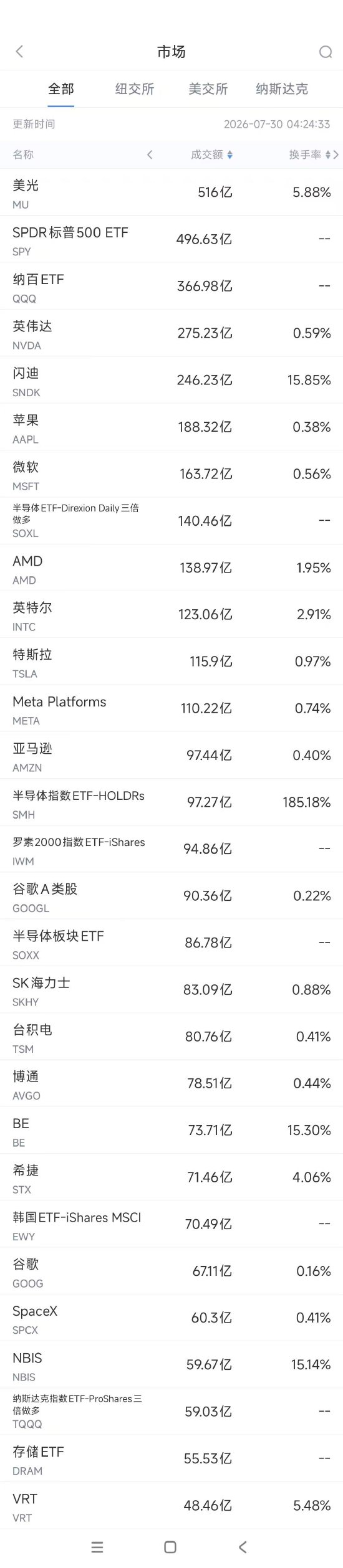
Task: Open search with magnifier icon
Action: tap(325, 52)
